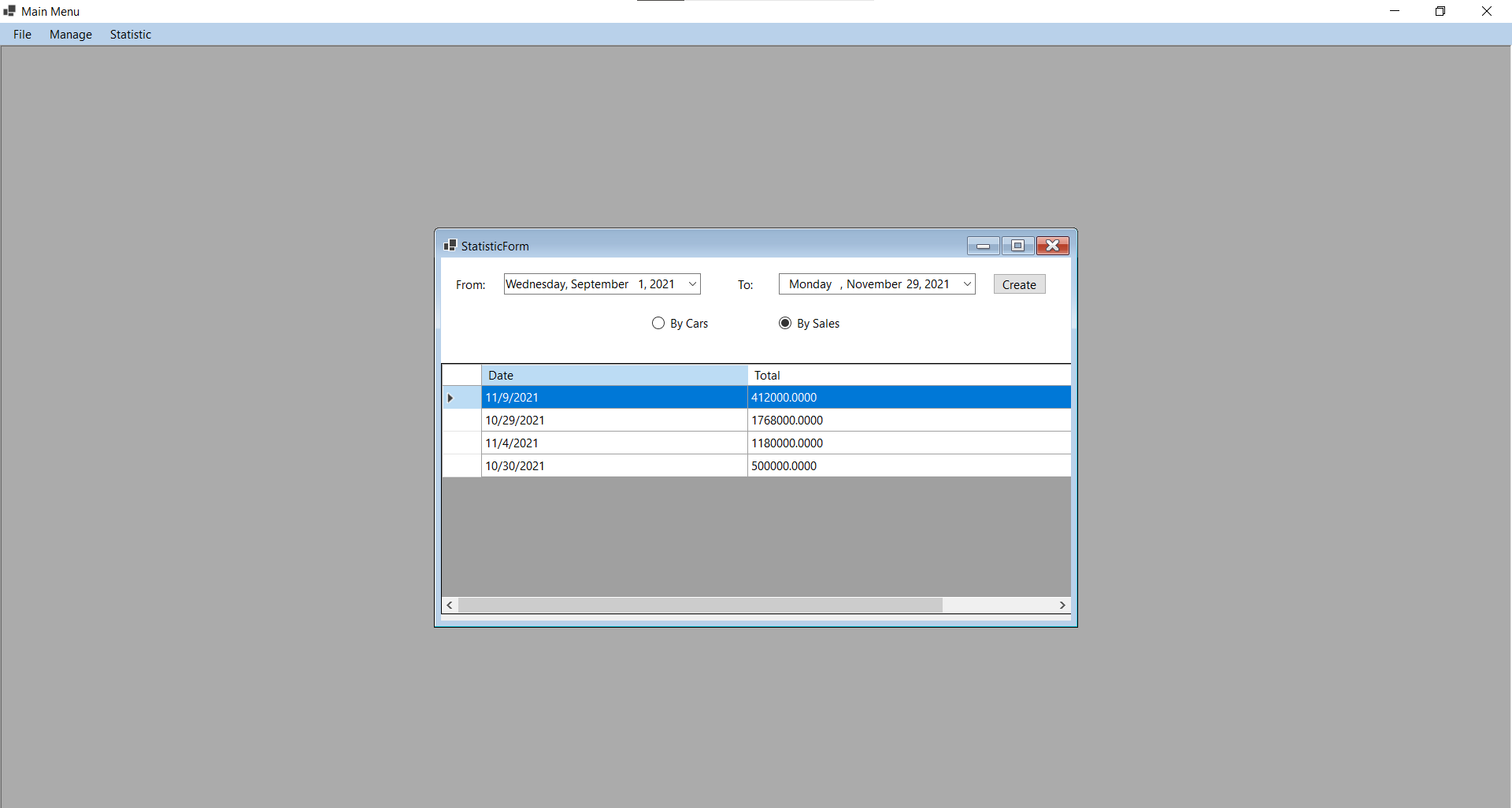Click the Main Menu application icon

9,11
